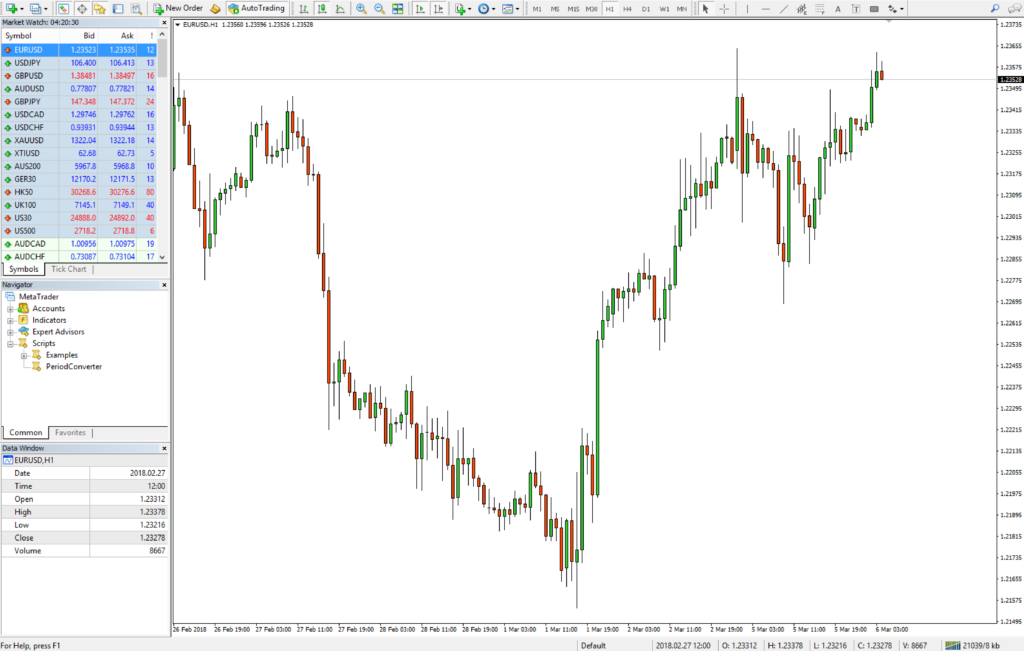Click the New Chart toolbar icon
The width and height of the screenshot is (1024, 651).
click(x=11, y=8)
